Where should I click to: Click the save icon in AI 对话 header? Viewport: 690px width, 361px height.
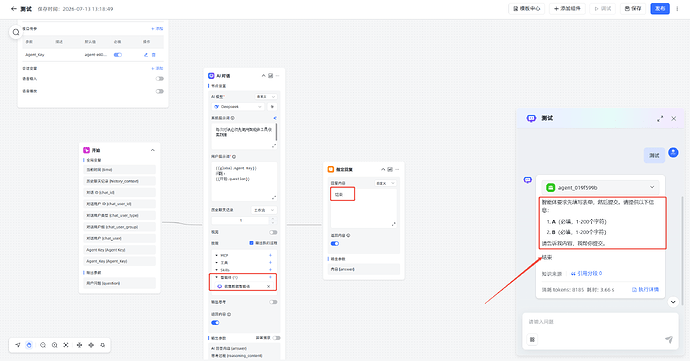click(271, 76)
